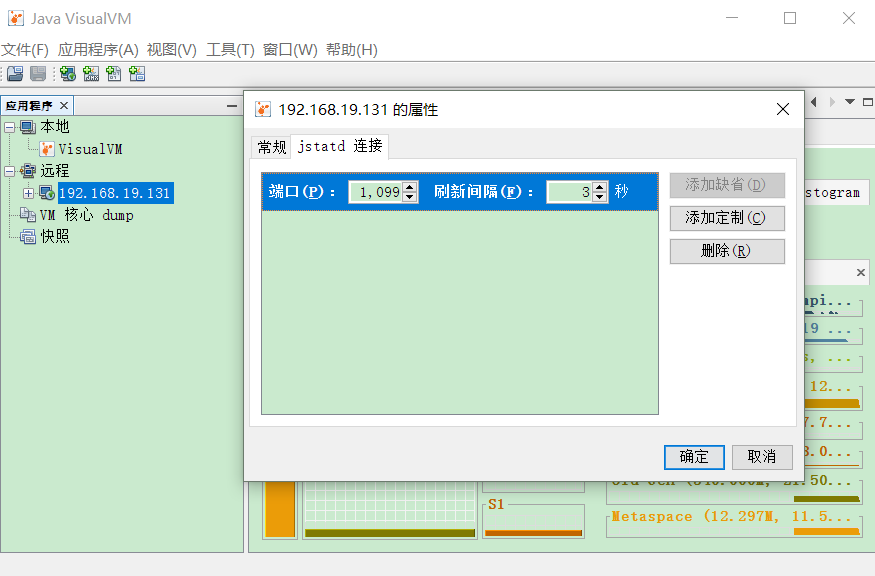Click the 快照 snapshot icon

[28, 237]
